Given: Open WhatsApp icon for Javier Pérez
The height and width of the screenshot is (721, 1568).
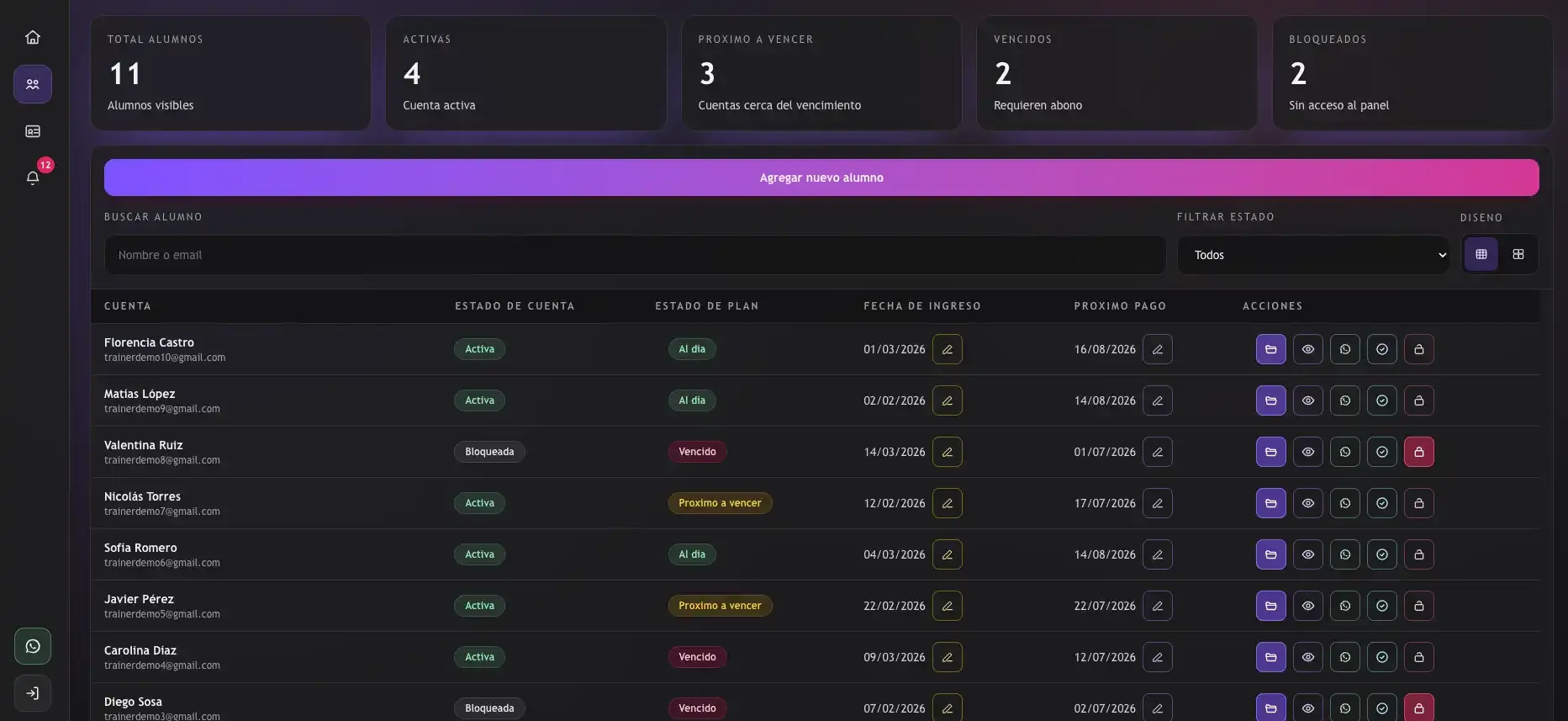Looking at the screenshot, I should (1344, 606).
